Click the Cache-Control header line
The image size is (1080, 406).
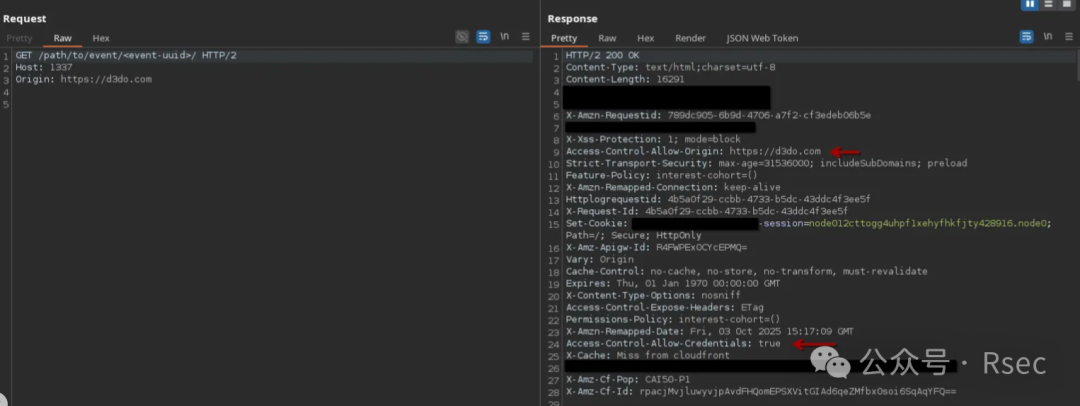(746, 271)
